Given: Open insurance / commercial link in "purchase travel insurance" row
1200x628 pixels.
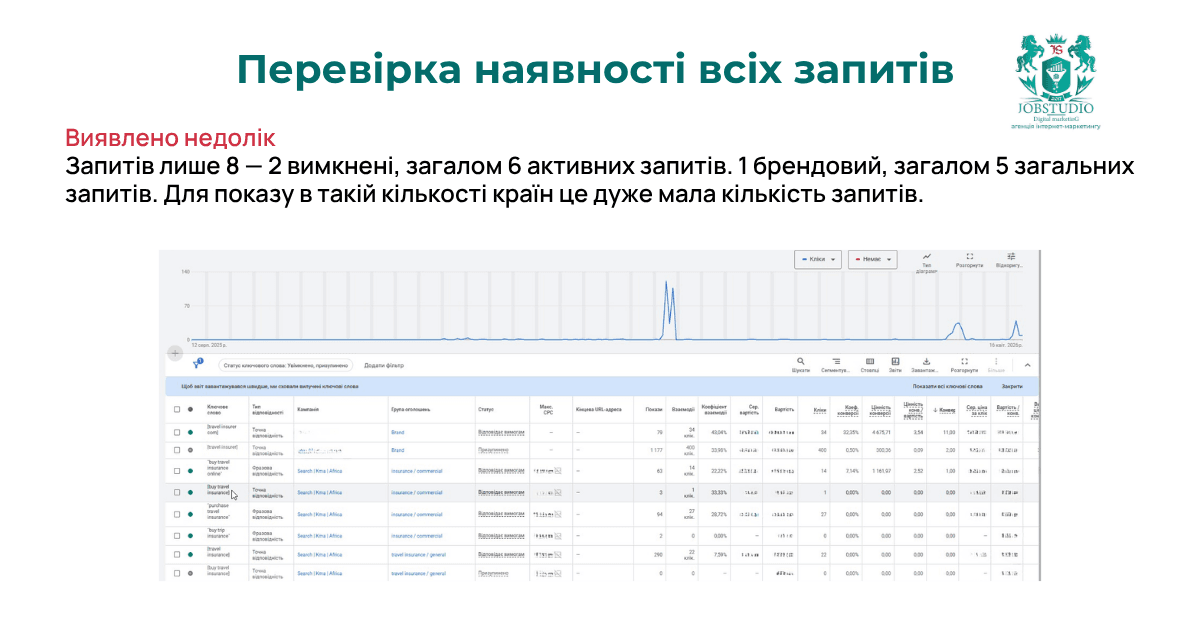Looking at the screenshot, I should click(x=416, y=514).
